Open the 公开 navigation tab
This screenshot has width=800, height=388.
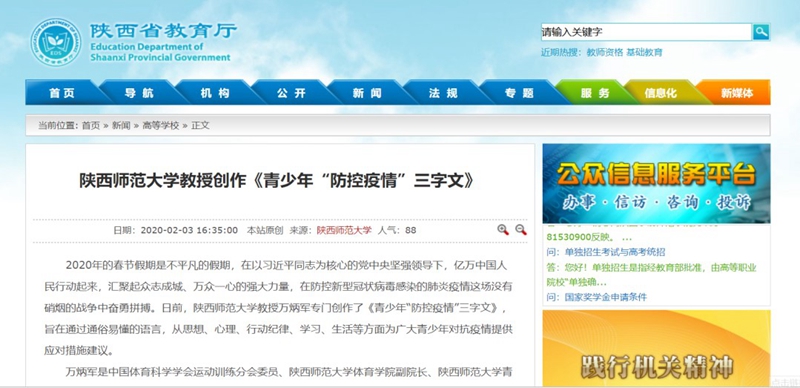pyautogui.click(x=291, y=93)
